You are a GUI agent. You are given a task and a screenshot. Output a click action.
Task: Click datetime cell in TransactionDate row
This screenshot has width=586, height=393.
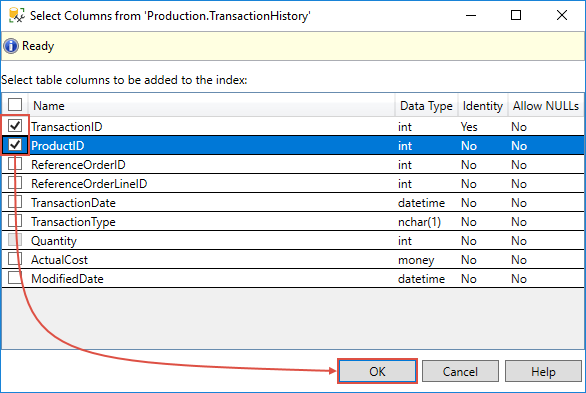(x=421, y=203)
